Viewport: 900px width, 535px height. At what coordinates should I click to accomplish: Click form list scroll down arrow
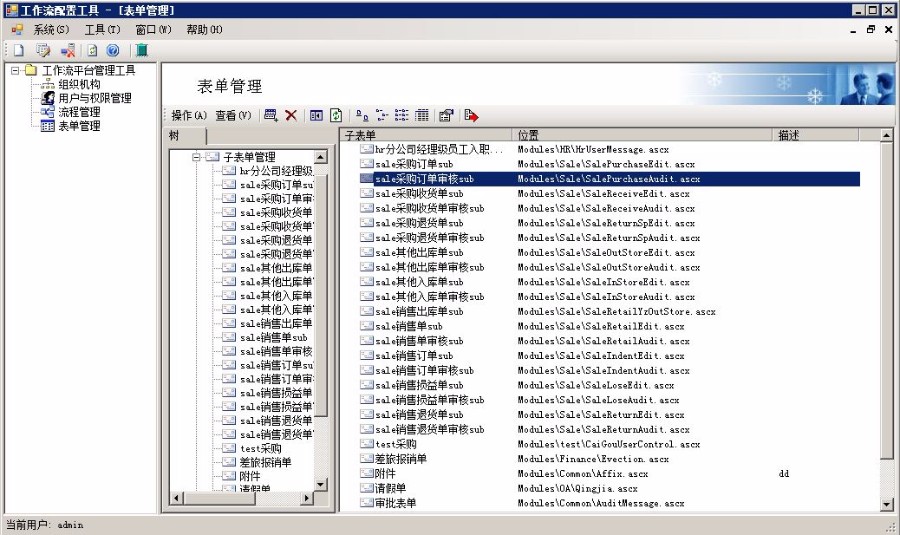887,505
